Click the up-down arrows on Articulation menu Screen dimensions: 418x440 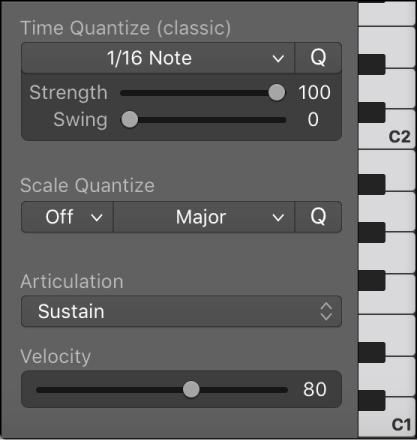(326, 311)
